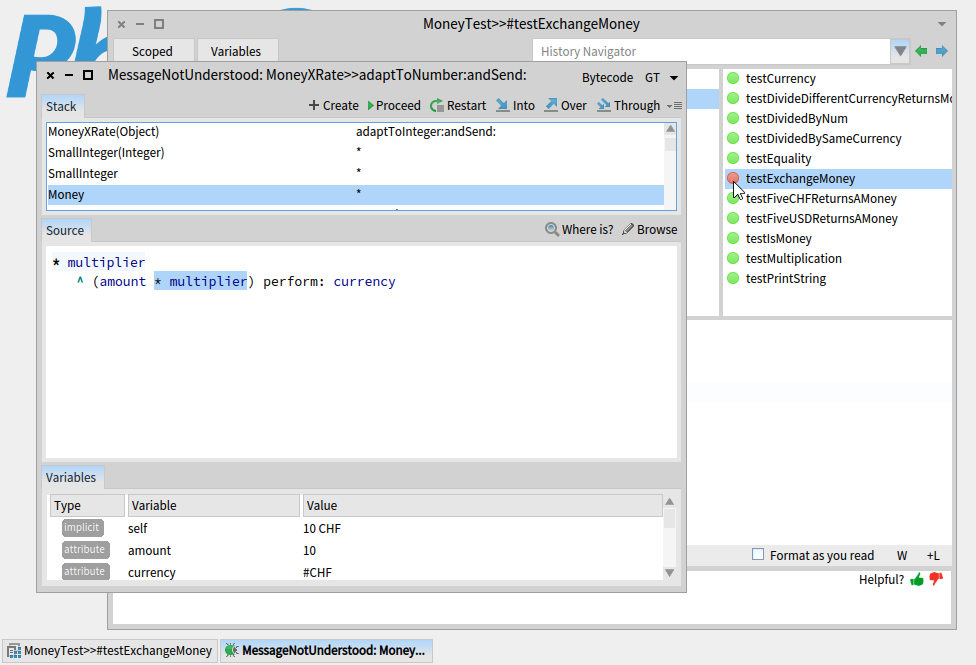
Task: Select MoneyXRate(Object) stack frame
Action: coord(355,131)
